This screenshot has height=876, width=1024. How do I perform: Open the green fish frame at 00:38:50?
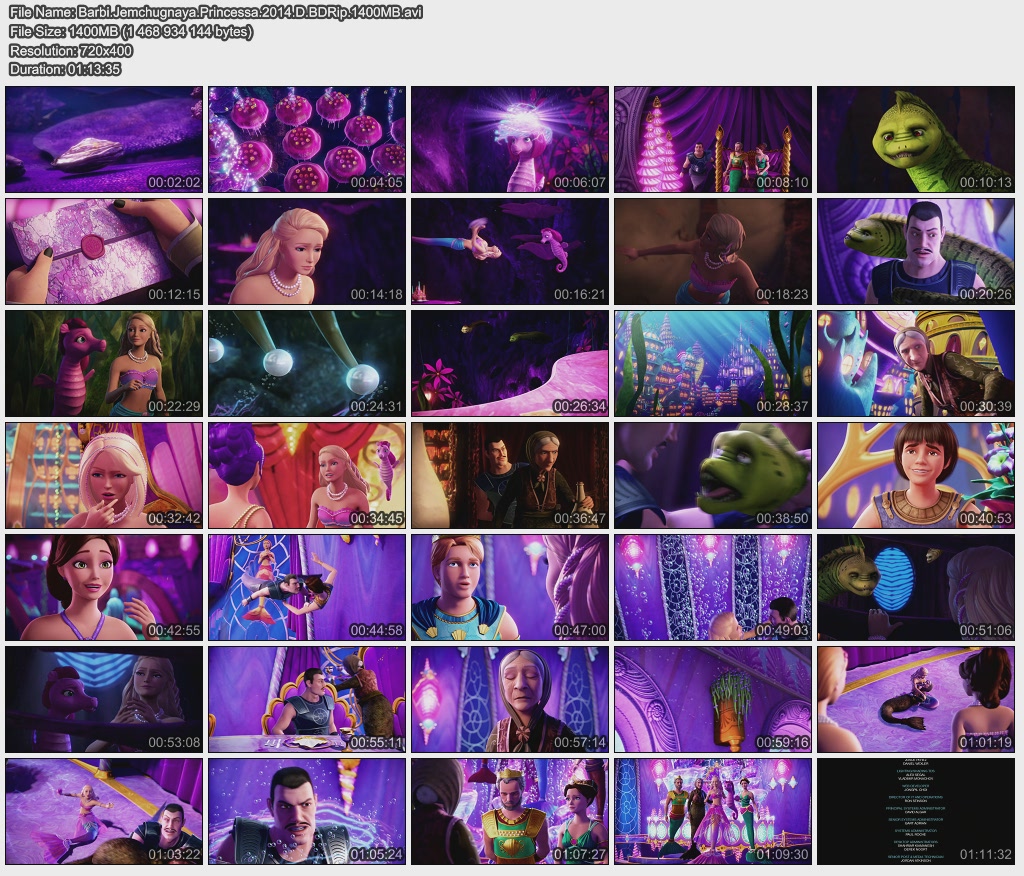click(x=713, y=475)
